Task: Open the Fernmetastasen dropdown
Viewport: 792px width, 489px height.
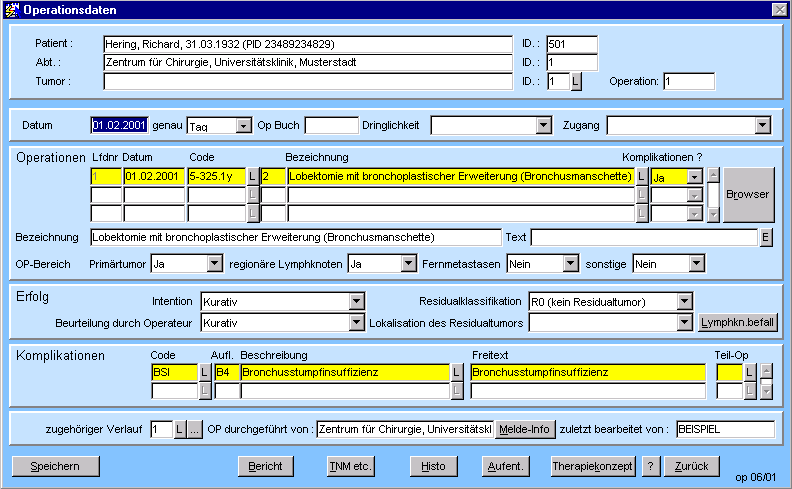Action: pos(570,263)
